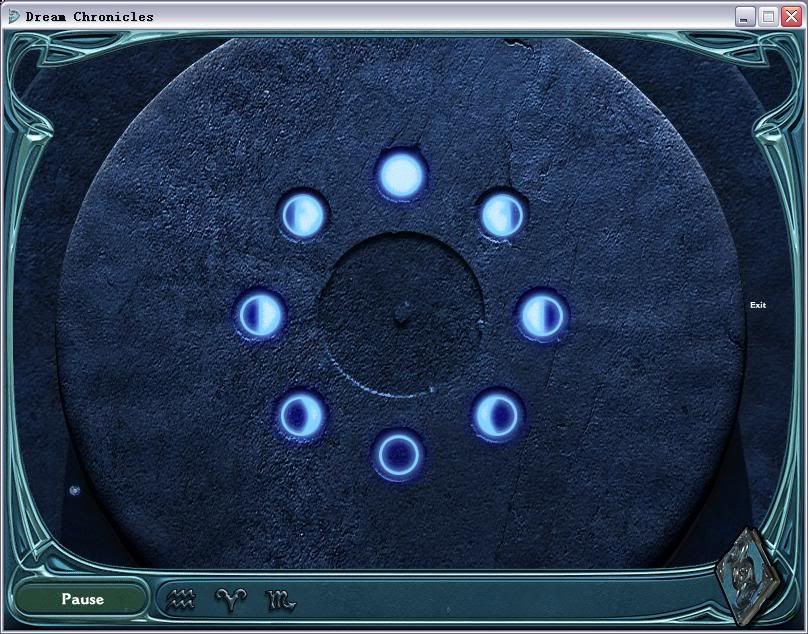Select the half moon on the ring's right side
The width and height of the screenshot is (808, 634).
pos(541,316)
